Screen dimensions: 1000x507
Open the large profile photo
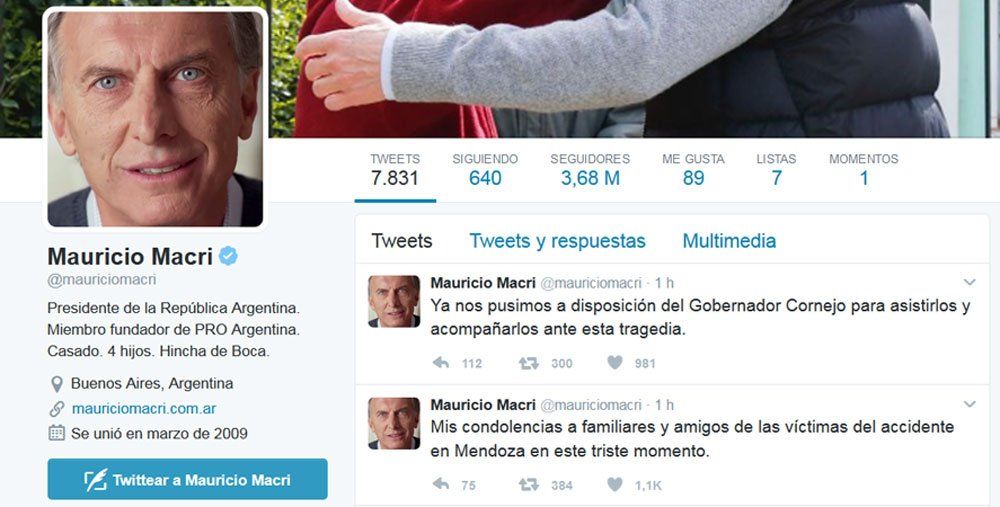pyautogui.click(x=155, y=119)
